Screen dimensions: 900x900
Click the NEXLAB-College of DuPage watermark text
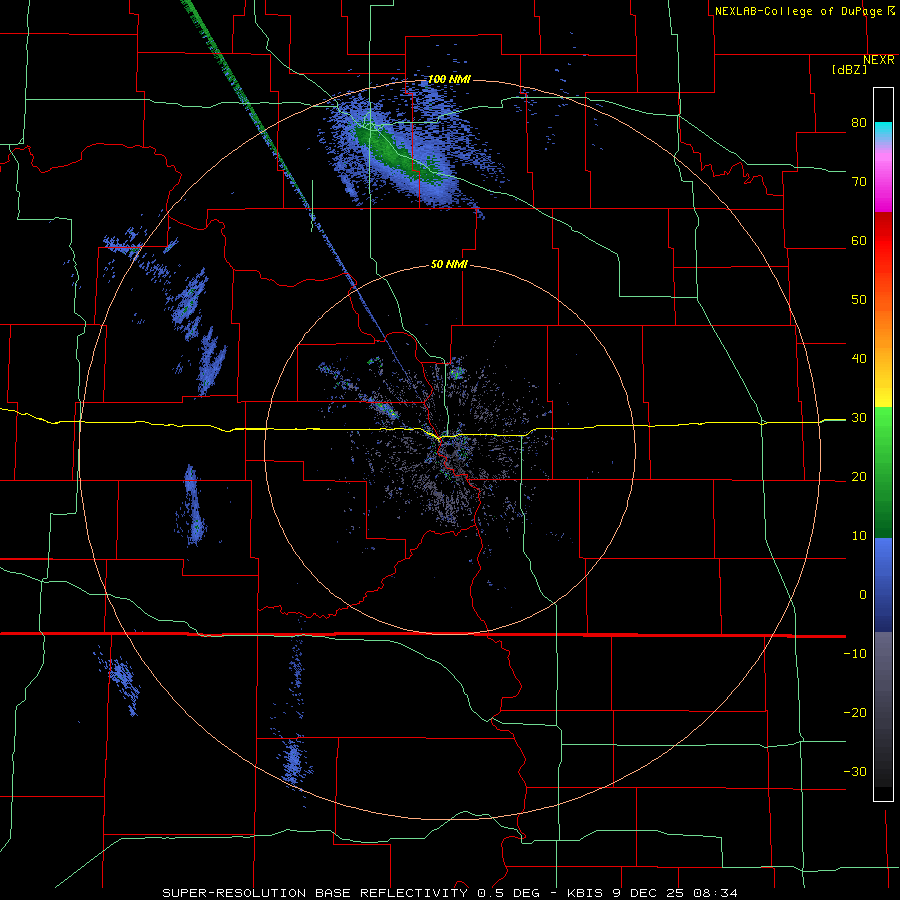point(804,11)
